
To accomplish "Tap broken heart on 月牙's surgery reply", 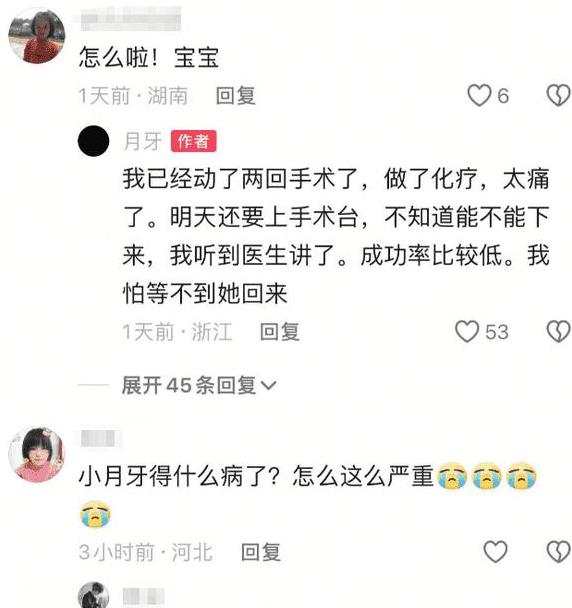I will click(x=558, y=332).
